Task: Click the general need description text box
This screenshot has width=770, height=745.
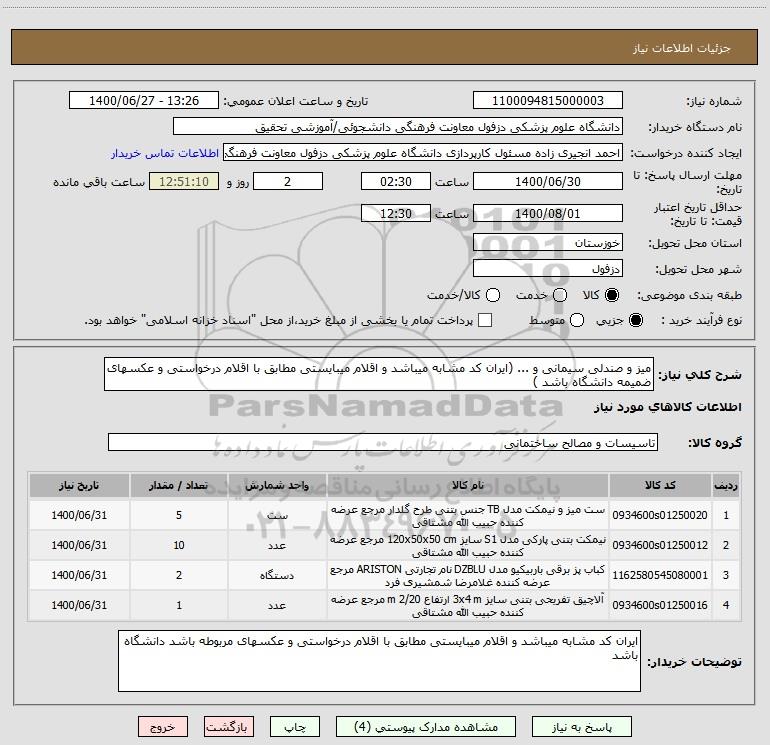Action: [x=379, y=375]
